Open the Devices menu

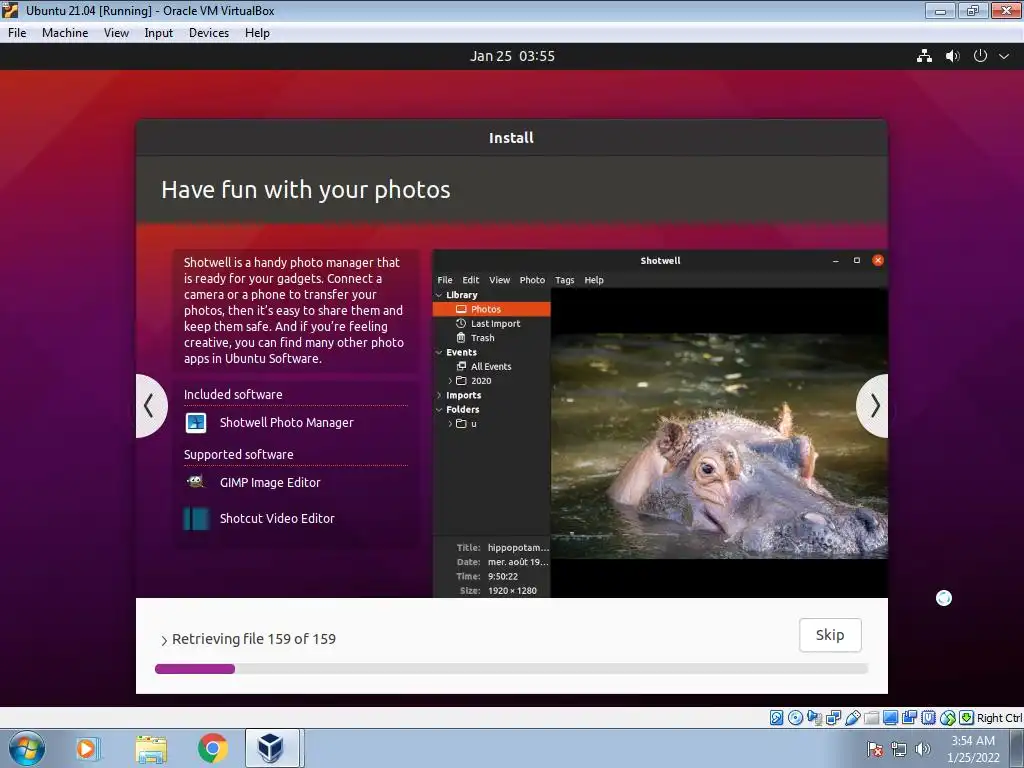208,33
